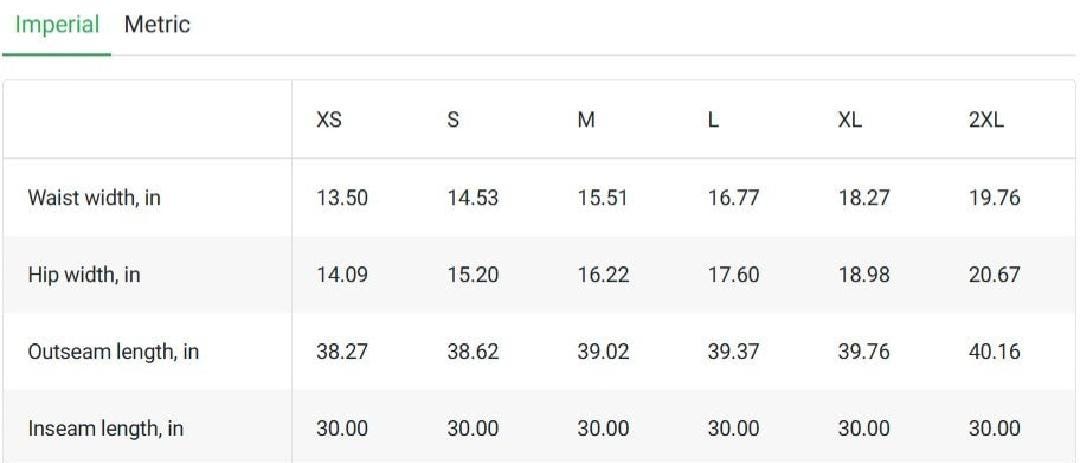
Task: Click the 39.76 XL outseam value
Action: tap(864, 352)
